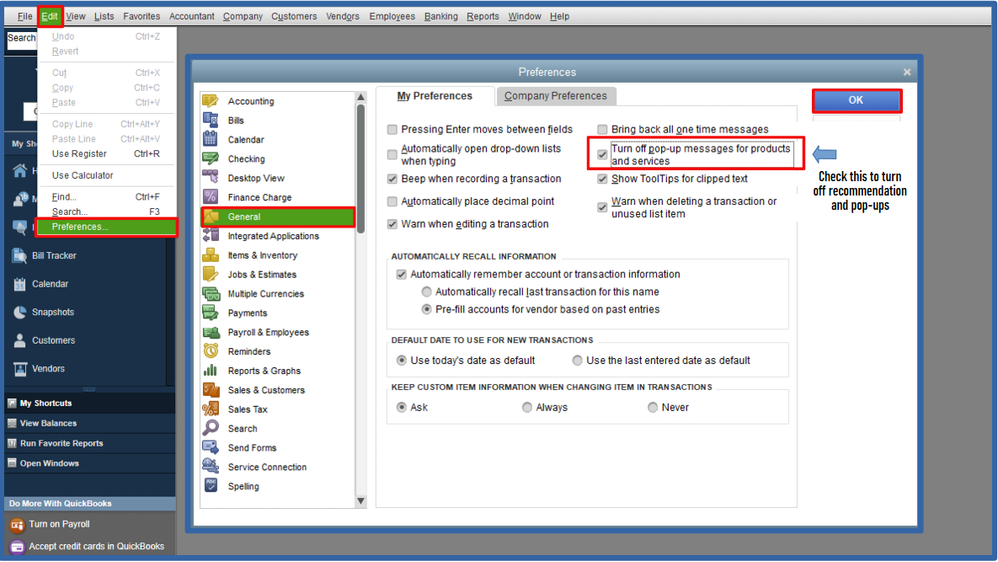Image resolution: width=998 pixels, height=562 pixels.
Task: Click the Turn on Payroll icon
Action: (x=17, y=525)
